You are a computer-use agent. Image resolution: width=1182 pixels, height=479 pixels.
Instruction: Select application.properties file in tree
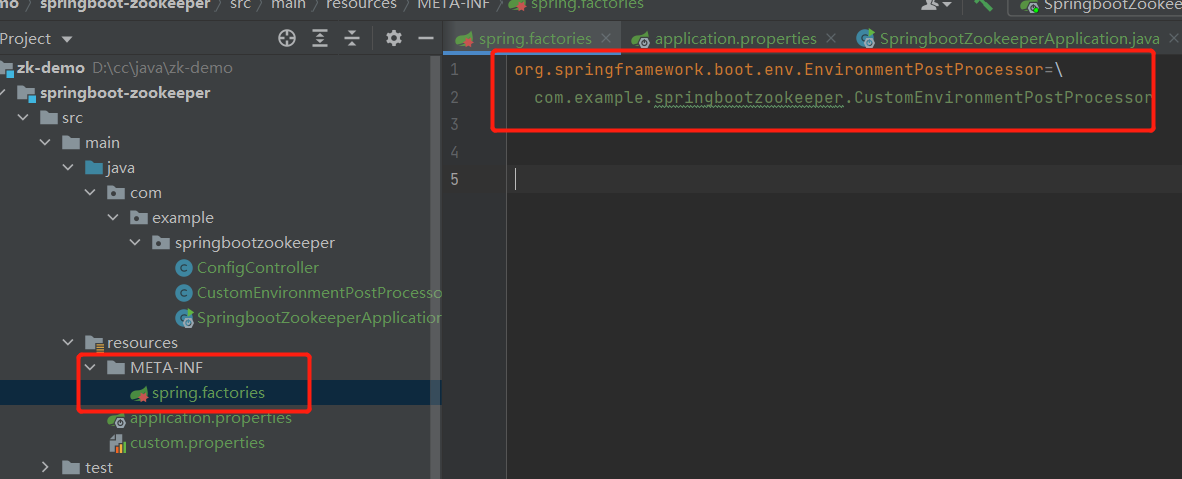pos(211,417)
